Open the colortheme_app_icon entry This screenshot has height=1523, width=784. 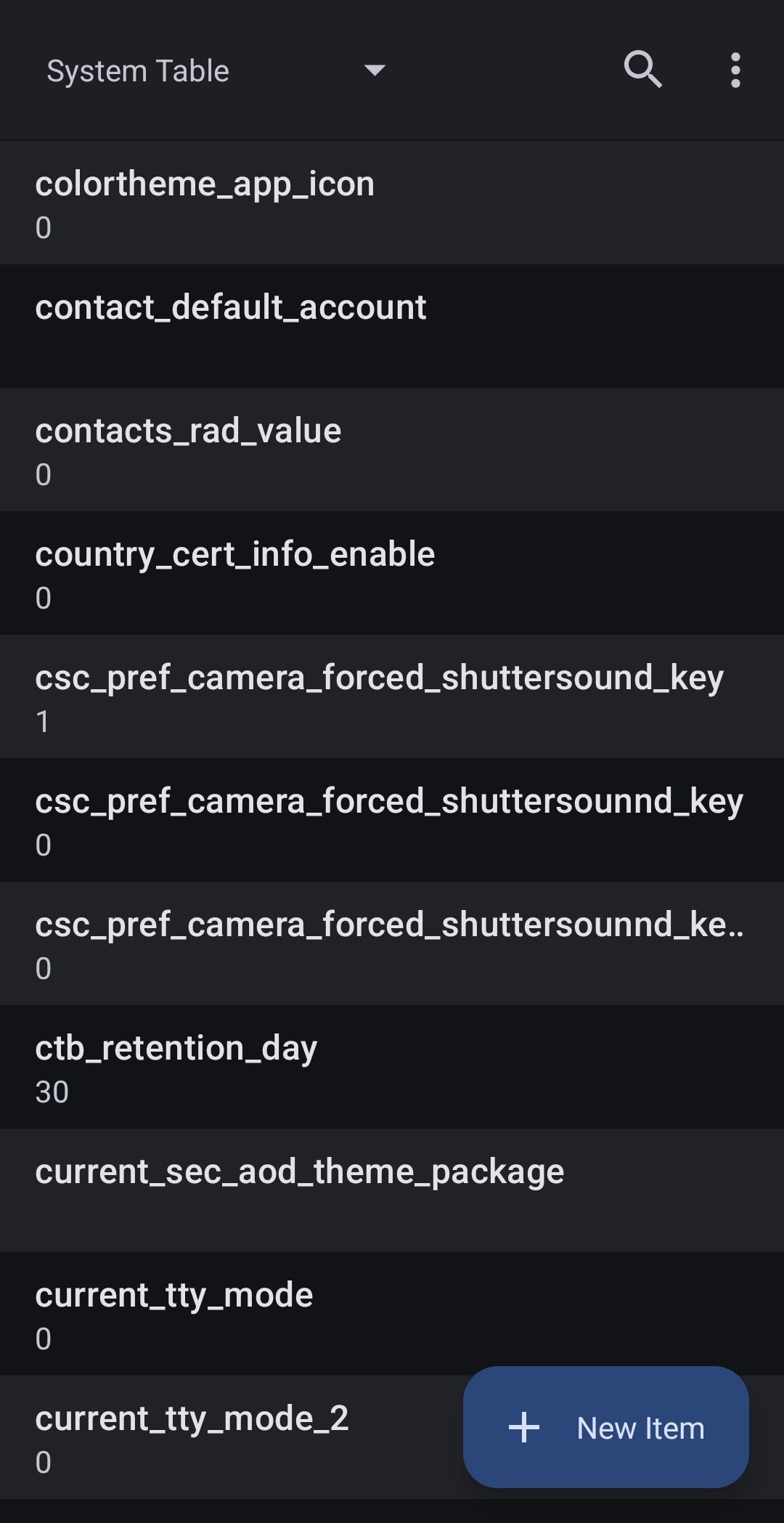coord(205,184)
